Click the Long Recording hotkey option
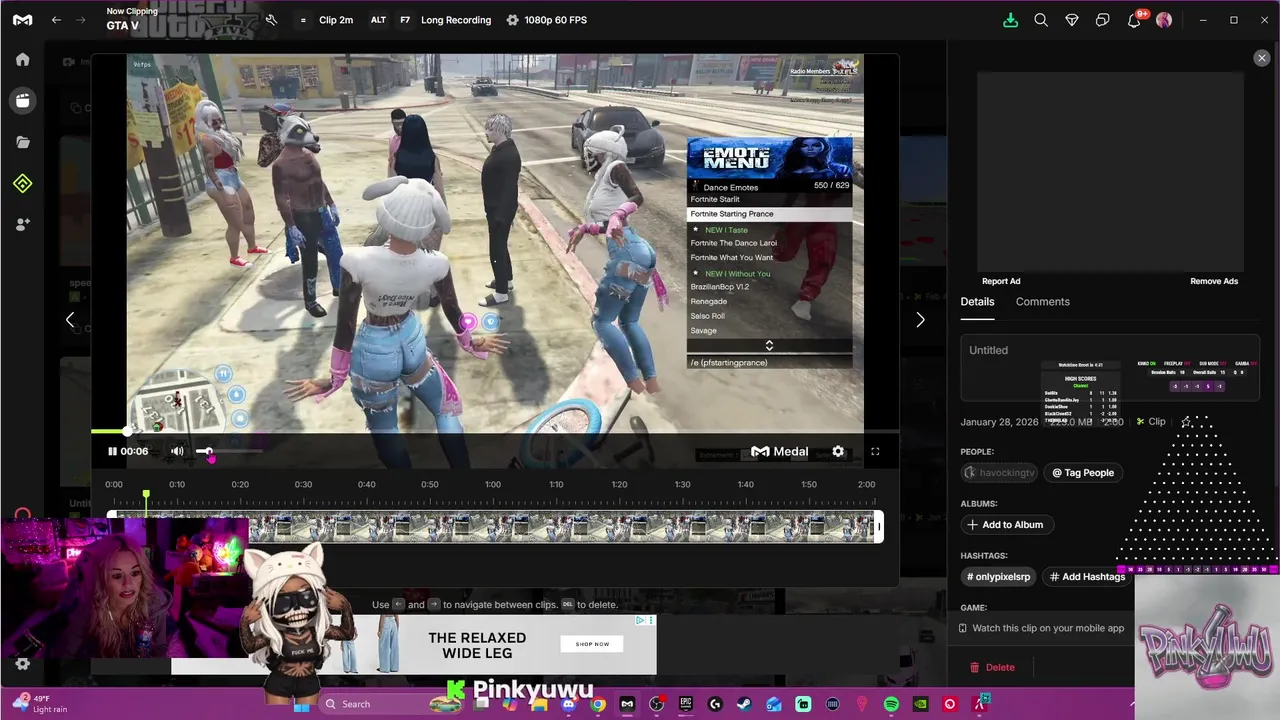The height and width of the screenshot is (720, 1280). pos(456,20)
